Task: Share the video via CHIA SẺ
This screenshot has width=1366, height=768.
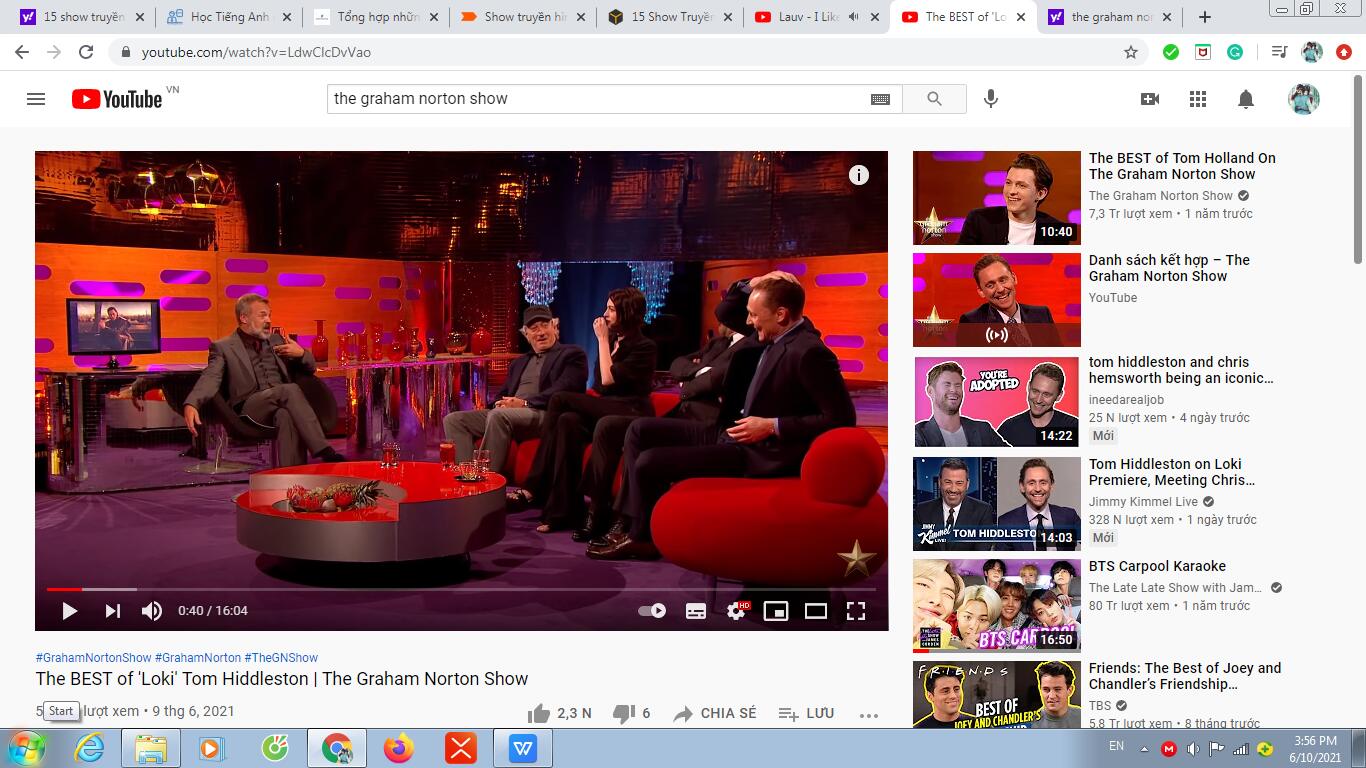Action: click(715, 713)
